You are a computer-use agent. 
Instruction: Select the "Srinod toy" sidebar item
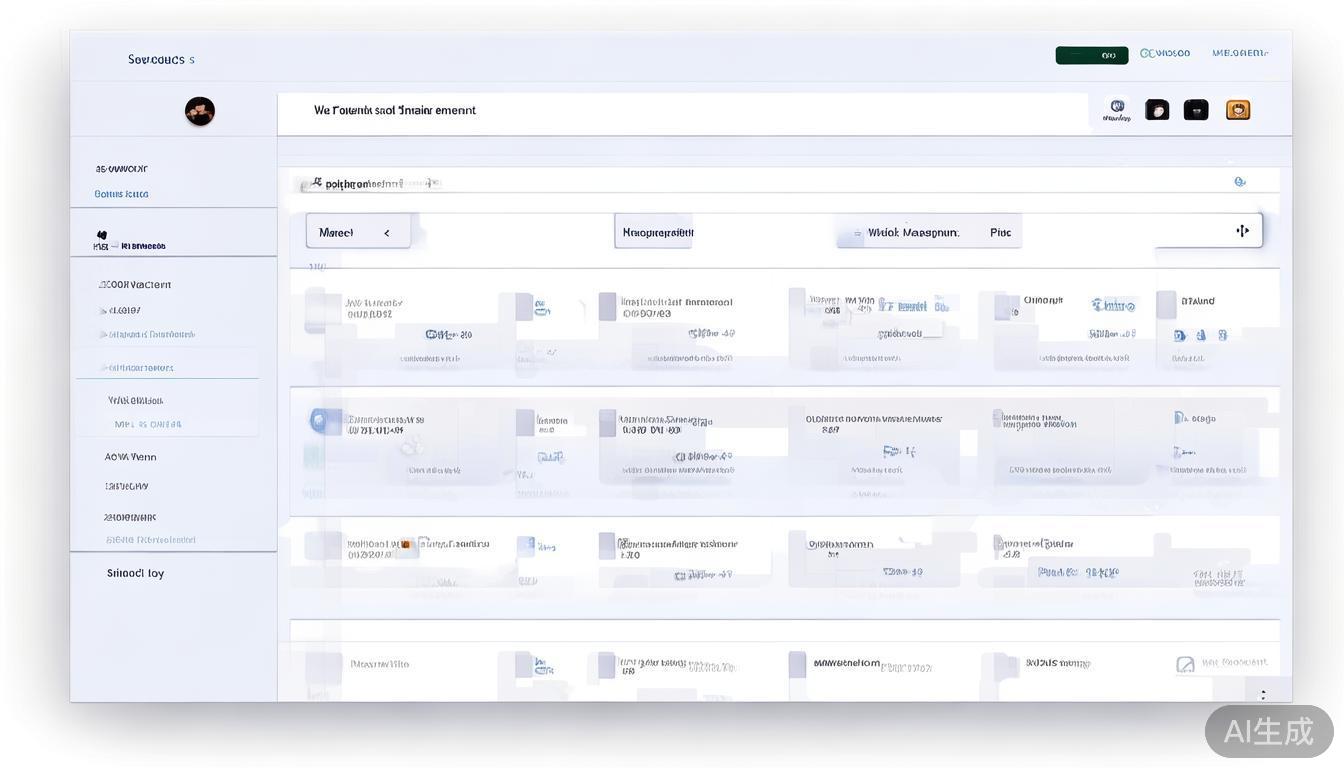[x=135, y=573]
